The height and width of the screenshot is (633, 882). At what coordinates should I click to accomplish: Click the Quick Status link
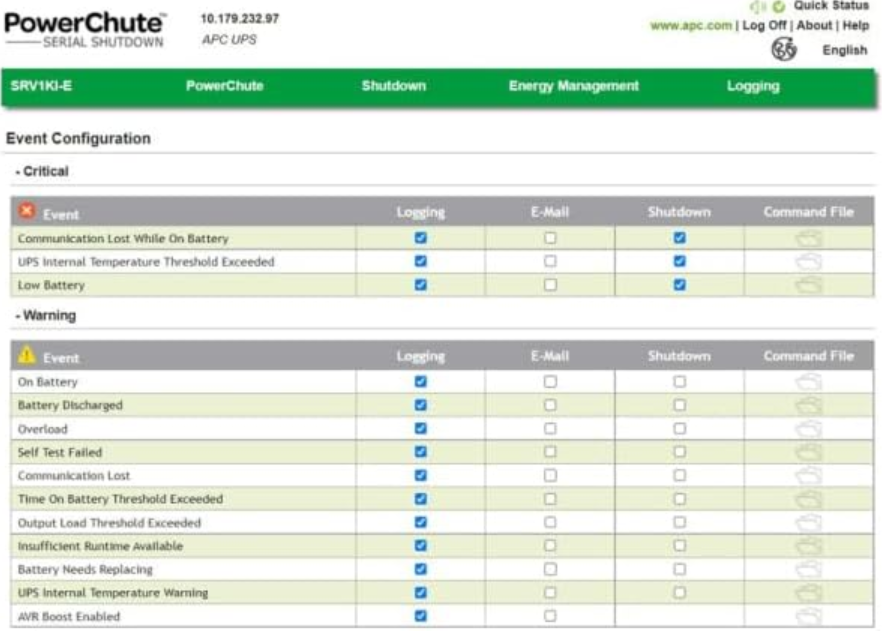pos(831,6)
